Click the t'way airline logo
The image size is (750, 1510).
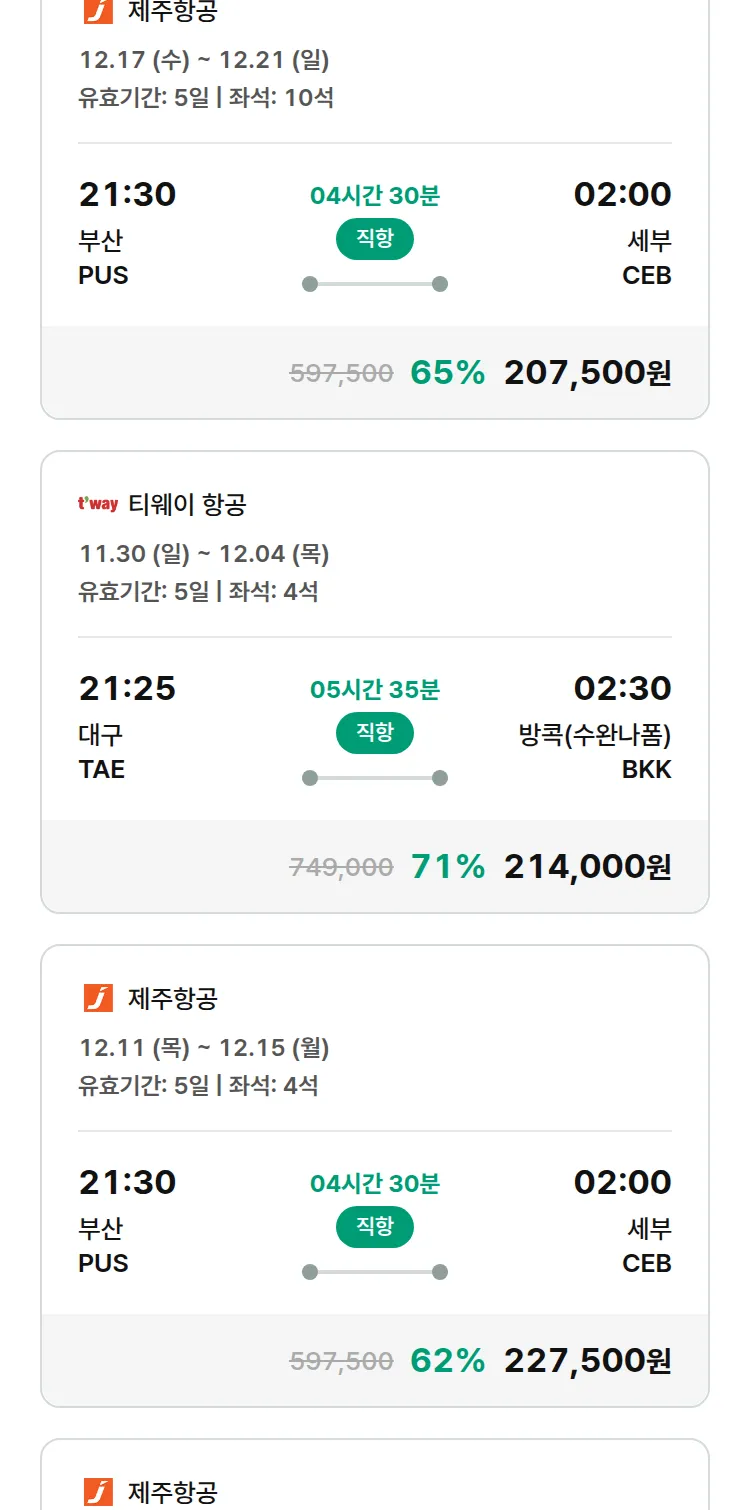coord(98,505)
